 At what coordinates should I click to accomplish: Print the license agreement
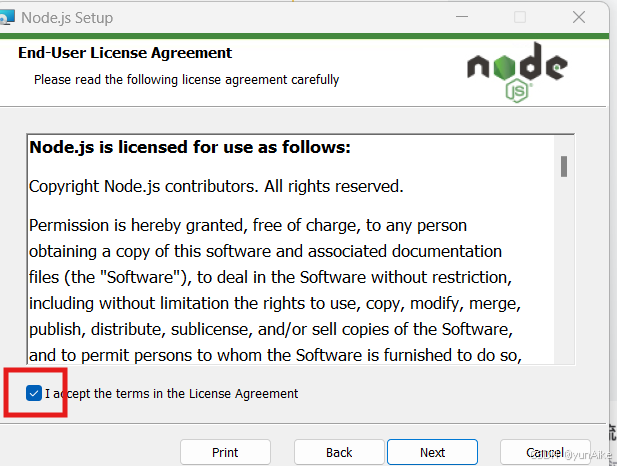[225, 452]
